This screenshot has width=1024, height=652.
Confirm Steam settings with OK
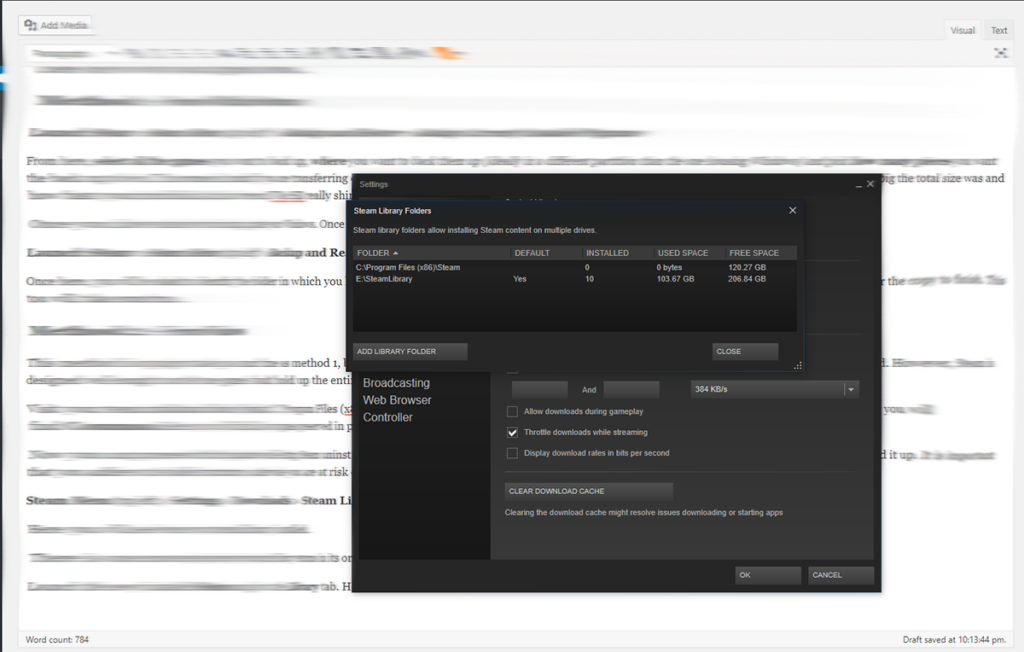pos(767,574)
